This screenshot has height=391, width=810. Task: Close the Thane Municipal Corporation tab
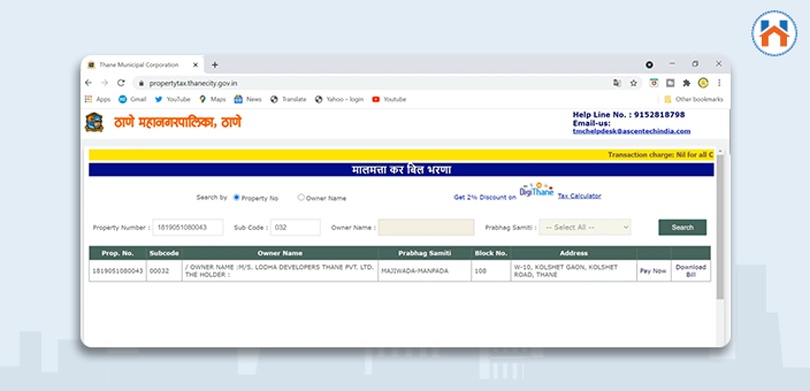tap(195, 65)
